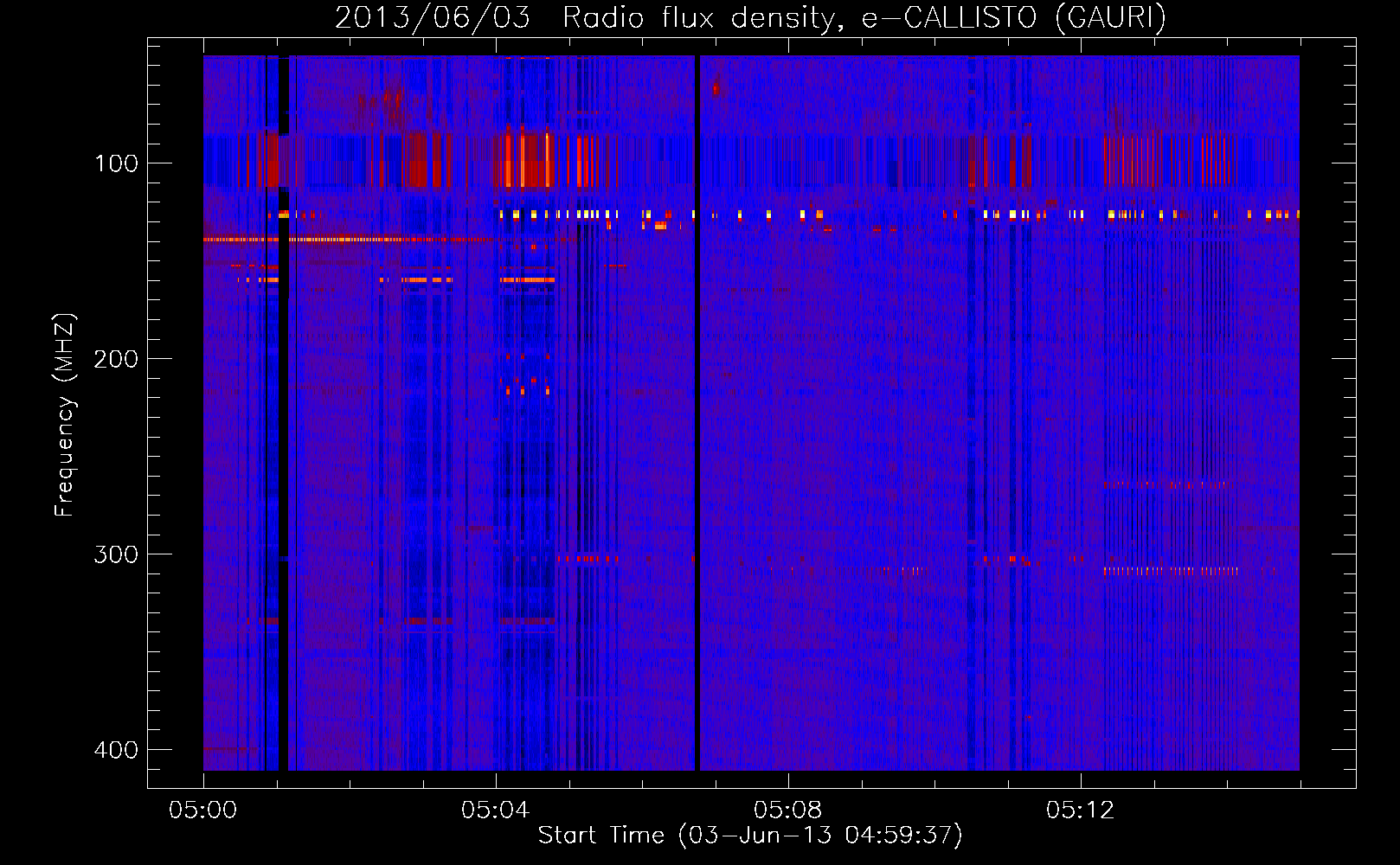Click the 05:12 time tick label
Image resolution: width=1400 pixels, height=865 pixels.
click(1080, 811)
